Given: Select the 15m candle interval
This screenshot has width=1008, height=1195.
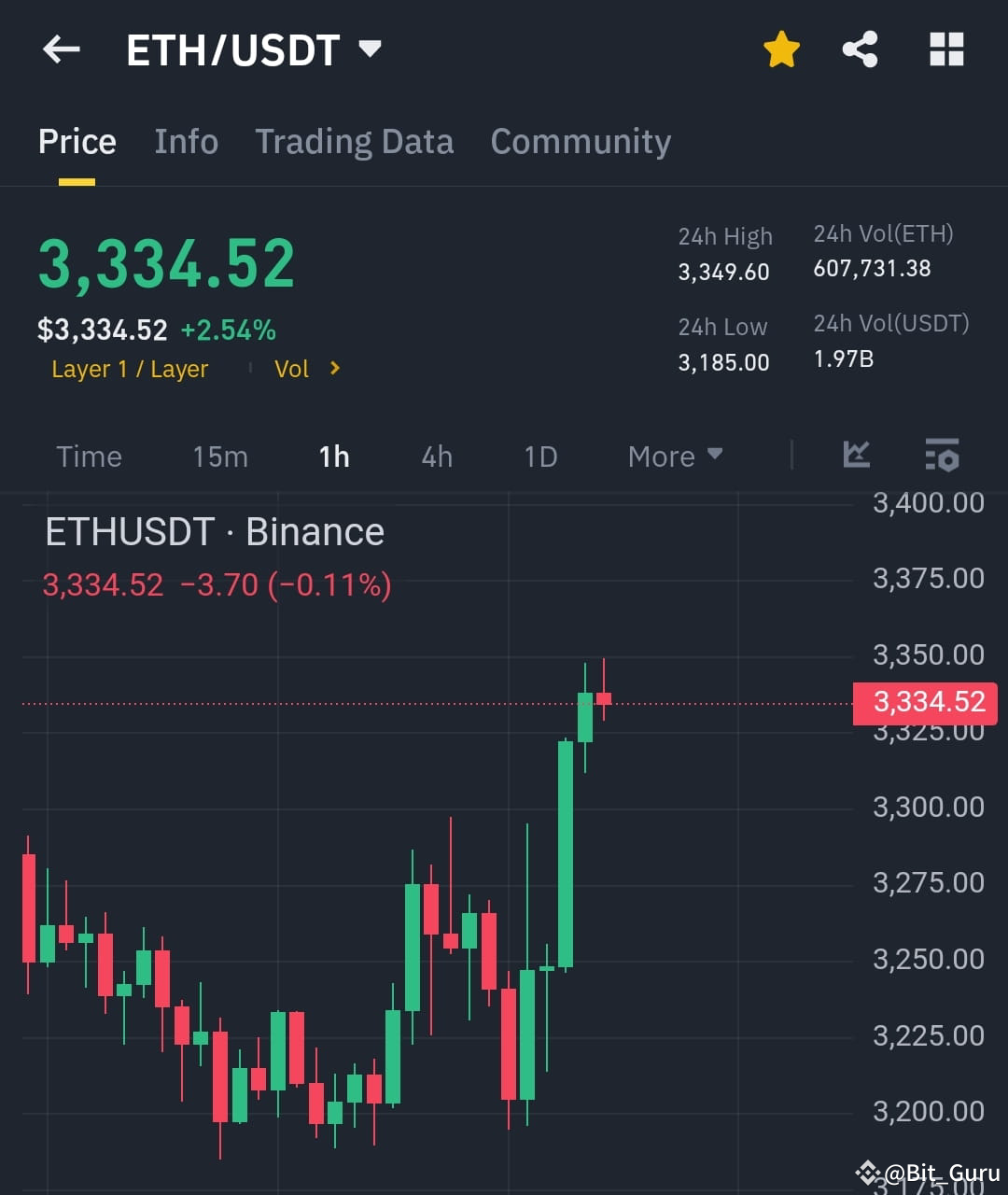Looking at the screenshot, I should click(x=219, y=457).
